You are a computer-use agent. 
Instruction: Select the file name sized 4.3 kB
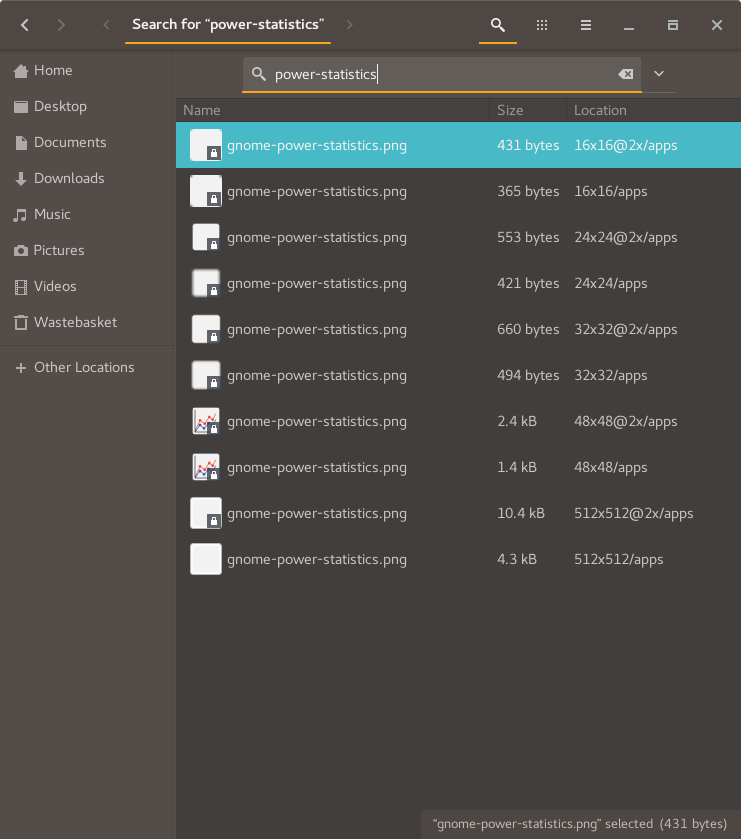(317, 560)
